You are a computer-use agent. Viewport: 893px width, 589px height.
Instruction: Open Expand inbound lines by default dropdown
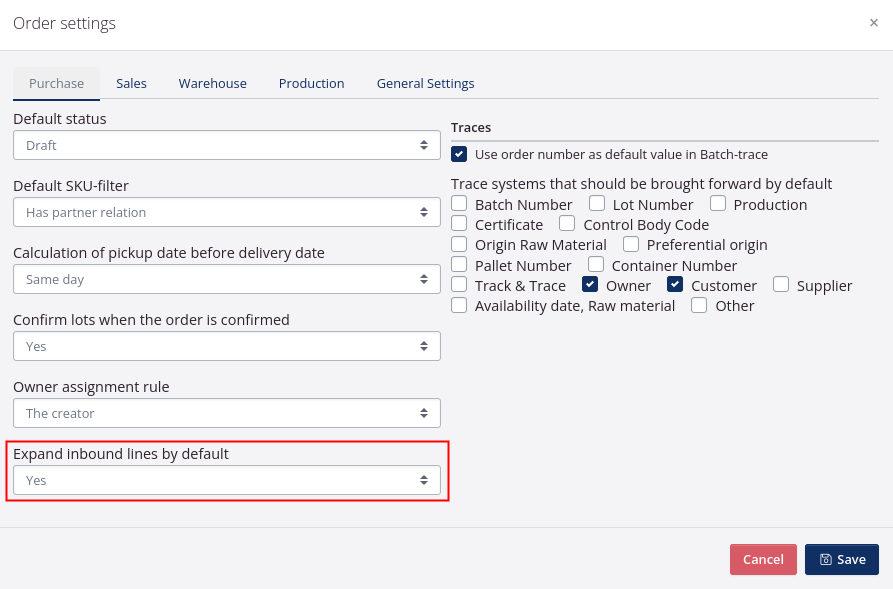tap(226, 480)
